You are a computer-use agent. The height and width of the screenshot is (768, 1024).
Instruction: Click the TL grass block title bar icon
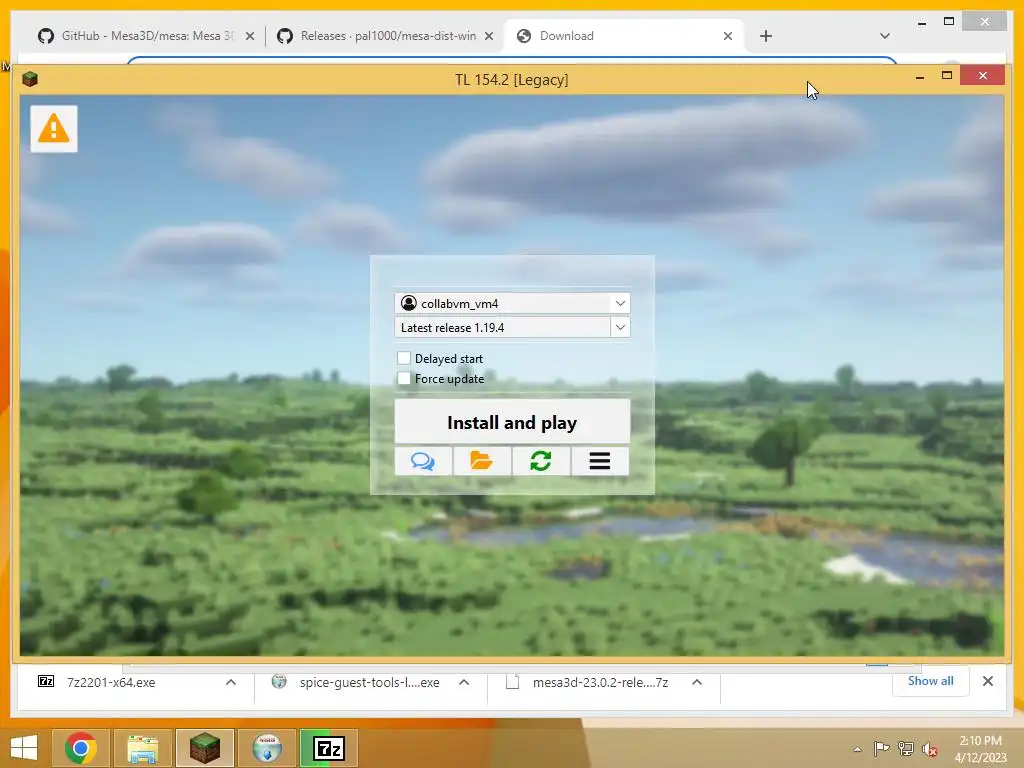(x=30, y=79)
